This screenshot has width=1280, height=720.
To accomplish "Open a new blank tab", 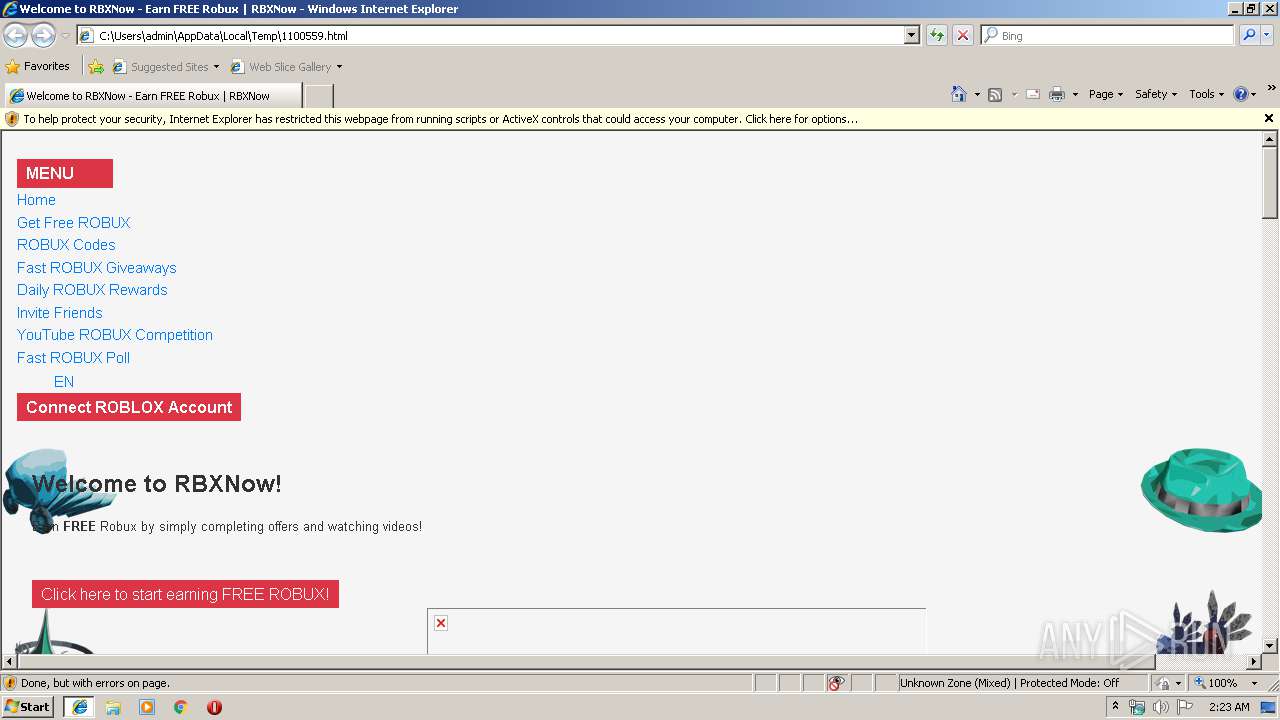I will click(318, 96).
